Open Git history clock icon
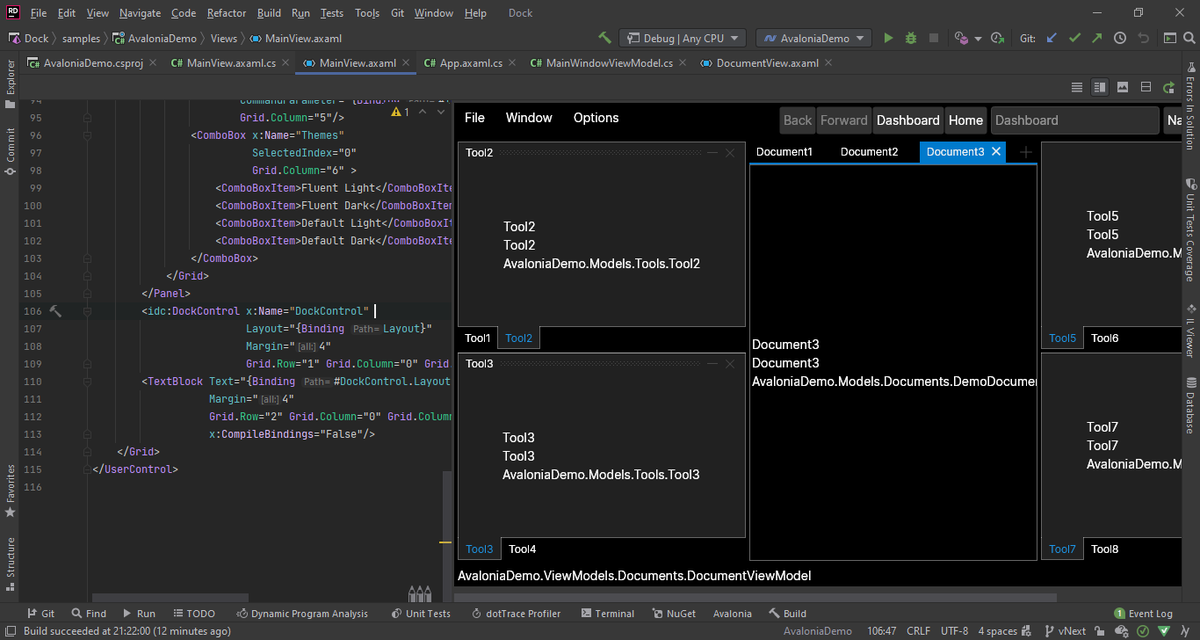 click(1119, 38)
